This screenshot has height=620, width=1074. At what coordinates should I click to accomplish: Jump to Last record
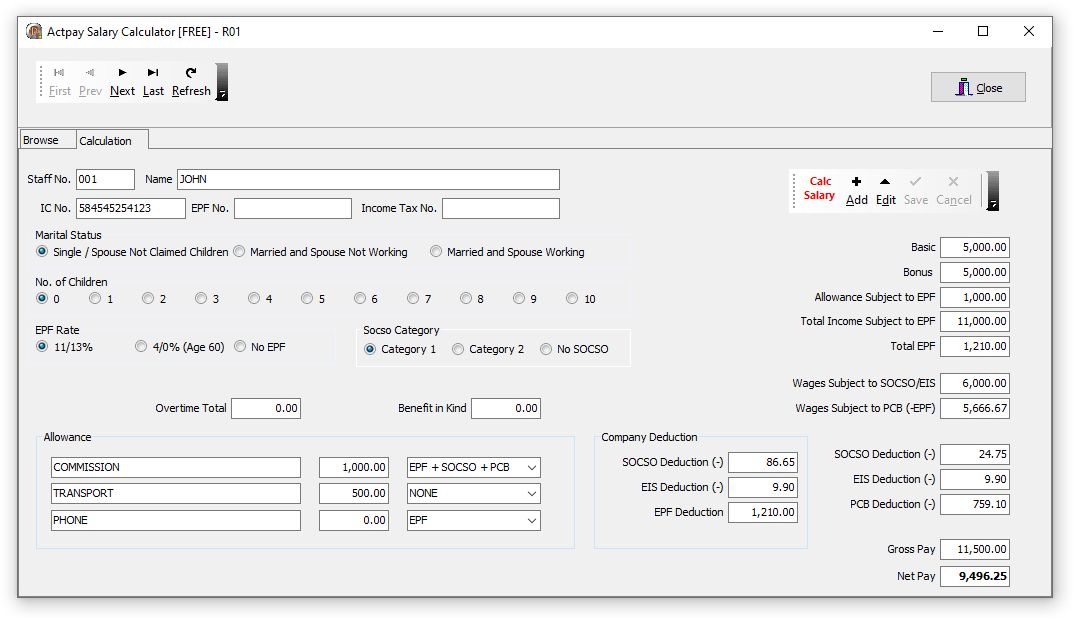[153, 82]
